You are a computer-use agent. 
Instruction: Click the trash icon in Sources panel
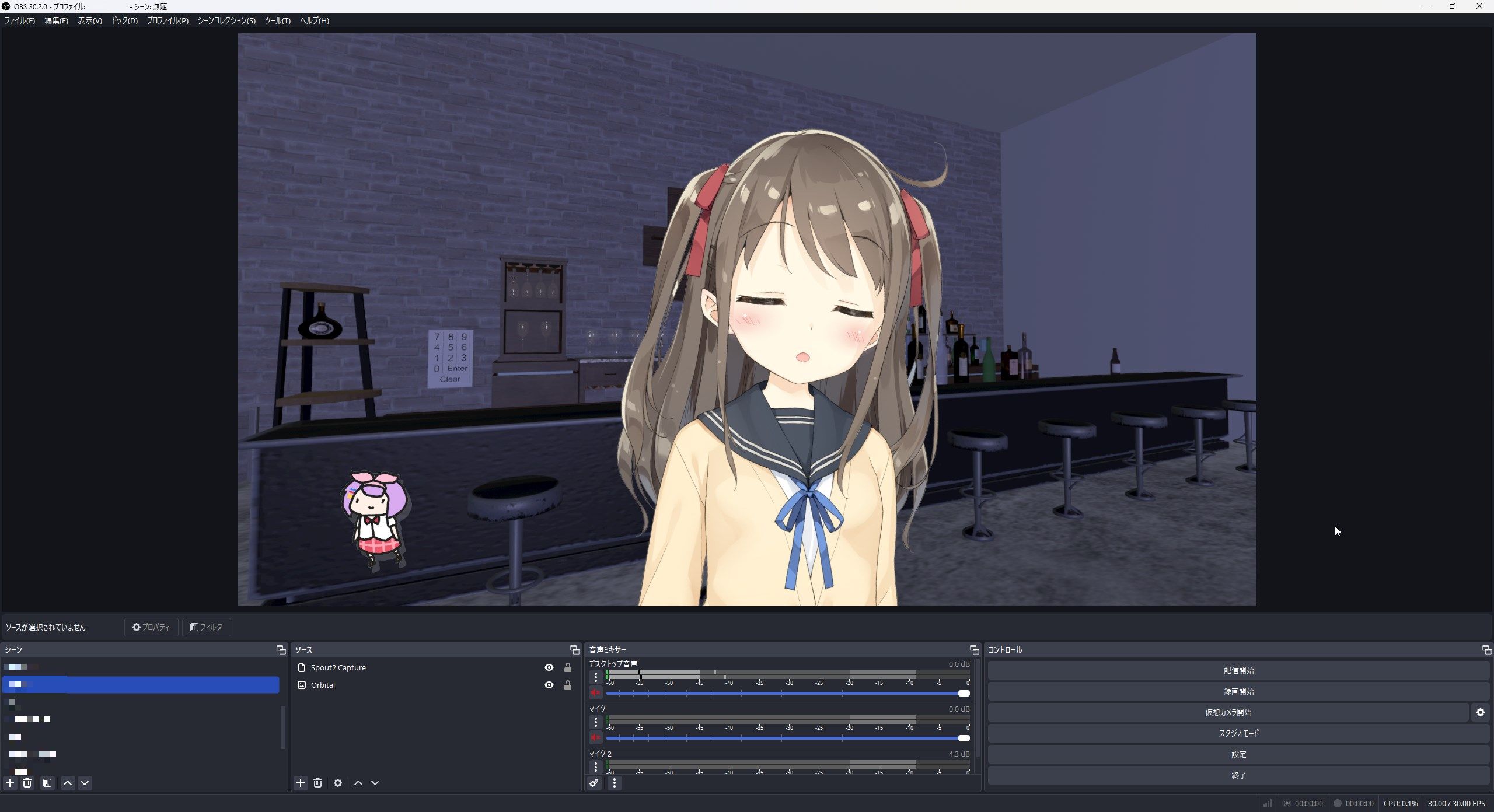click(317, 783)
